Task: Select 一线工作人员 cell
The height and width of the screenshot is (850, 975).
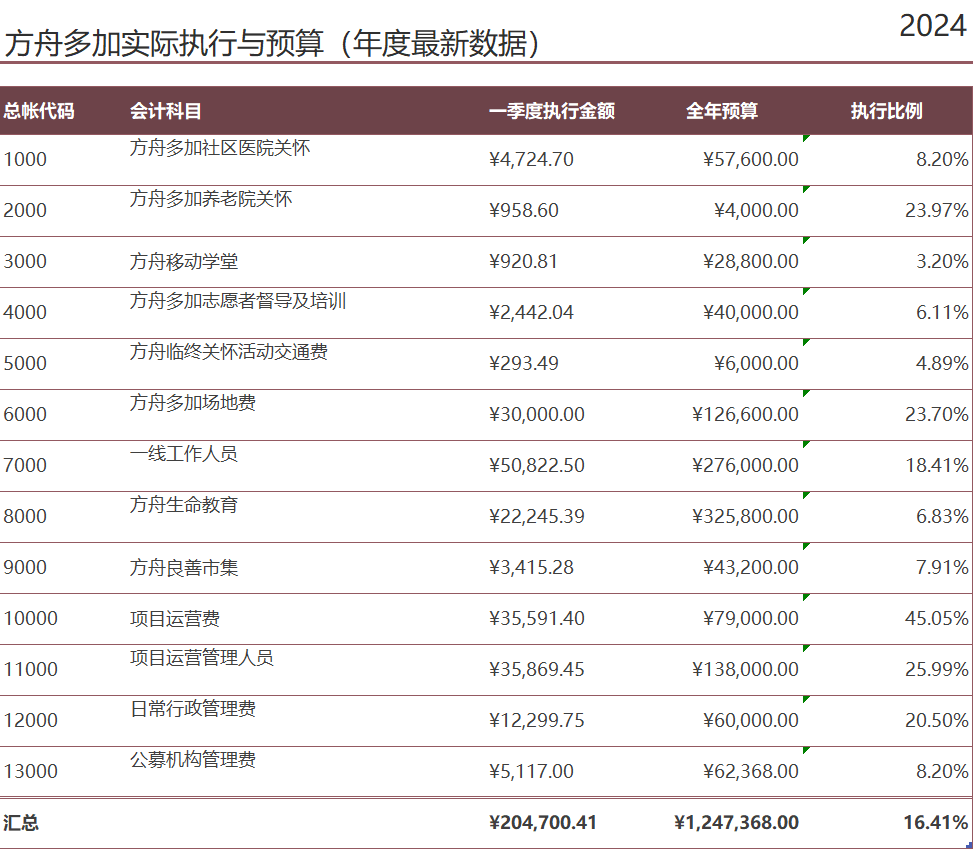Action: click(183, 454)
